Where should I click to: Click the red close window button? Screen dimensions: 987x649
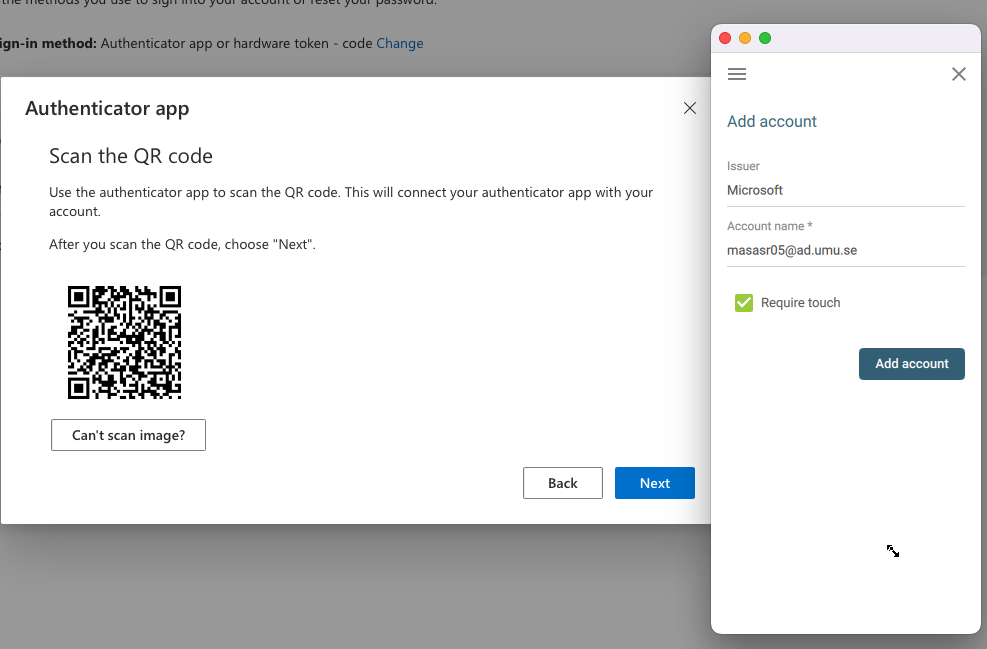pos(725,38)
